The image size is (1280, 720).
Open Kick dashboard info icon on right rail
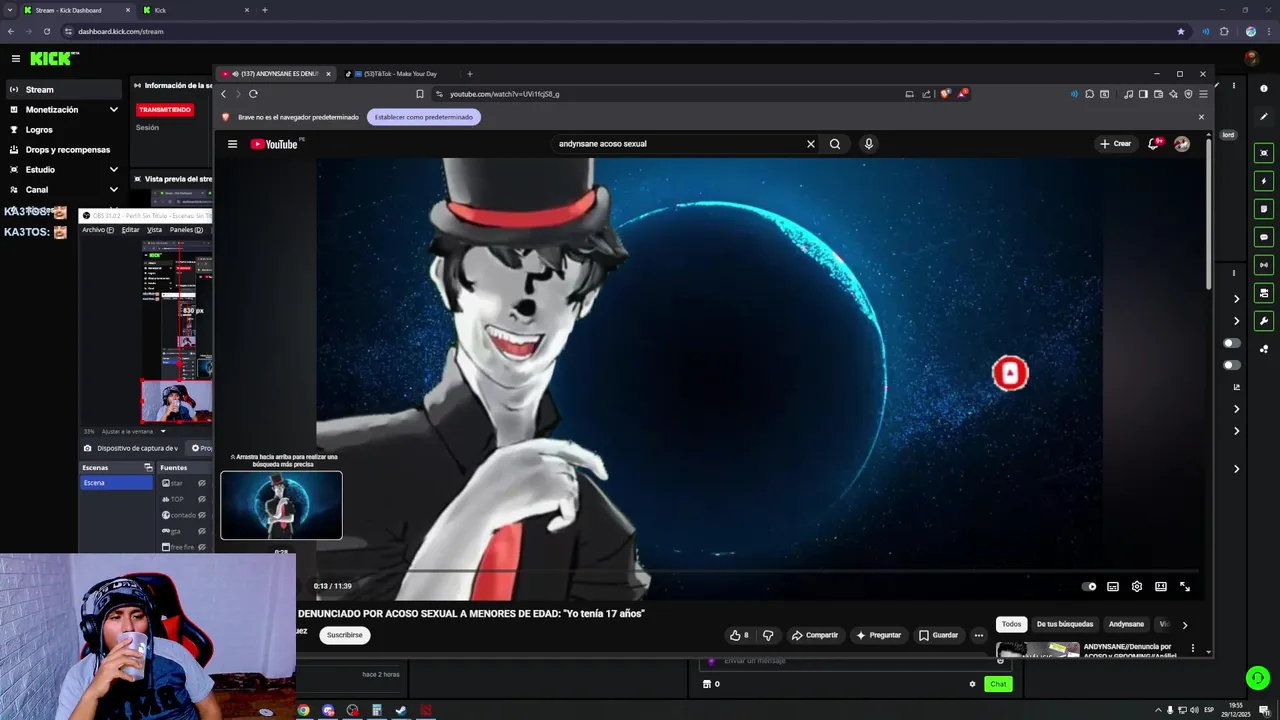click(1264, 89)
